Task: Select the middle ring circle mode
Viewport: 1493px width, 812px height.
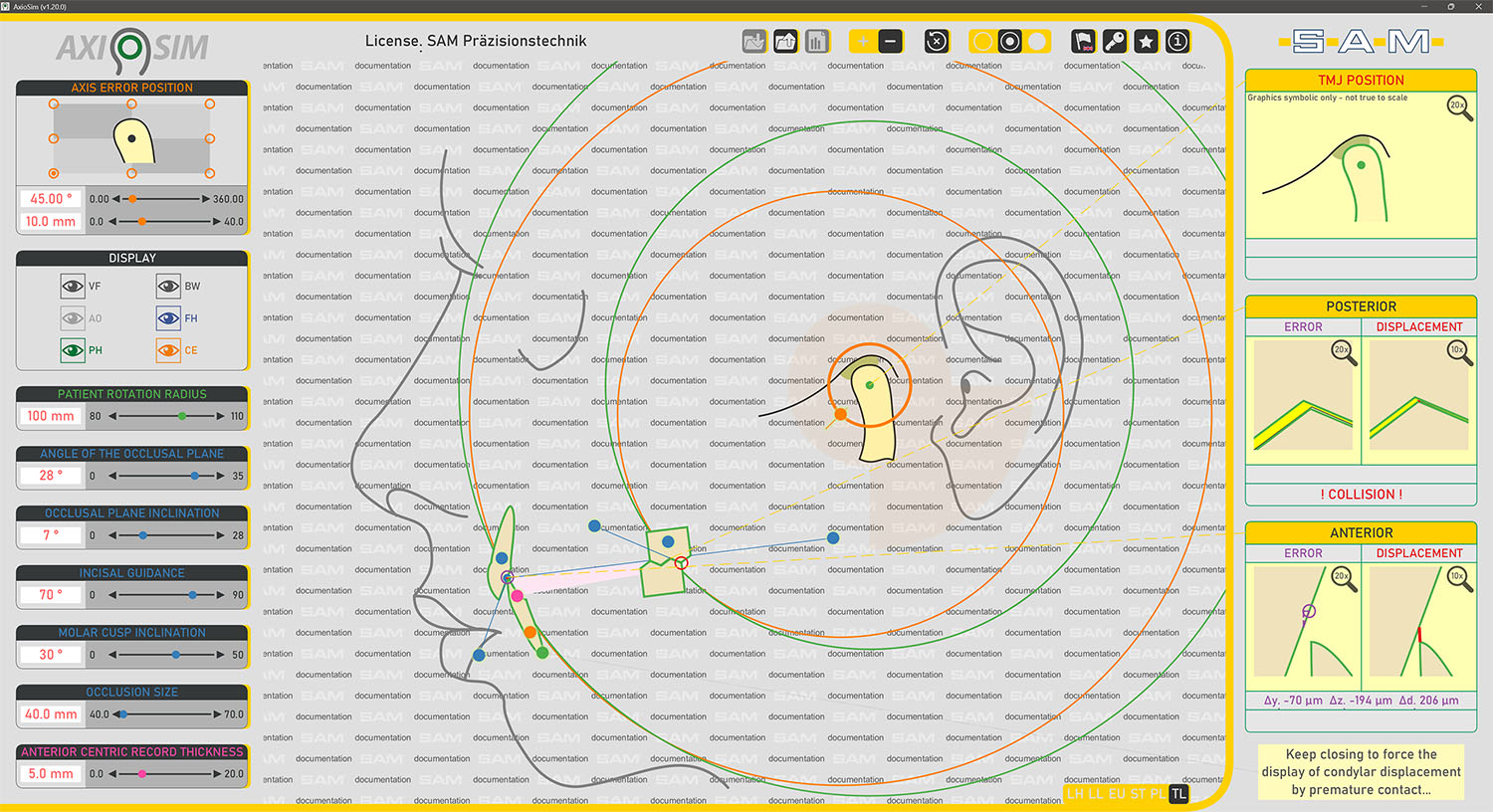Action: click(x=1009, y=42)
